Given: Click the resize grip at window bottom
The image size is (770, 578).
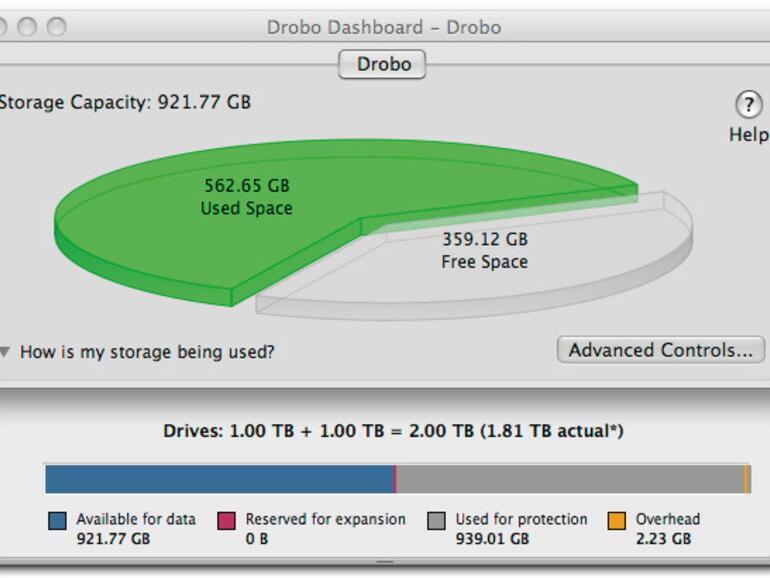Looking at the screenshot, I should [385, 563].
